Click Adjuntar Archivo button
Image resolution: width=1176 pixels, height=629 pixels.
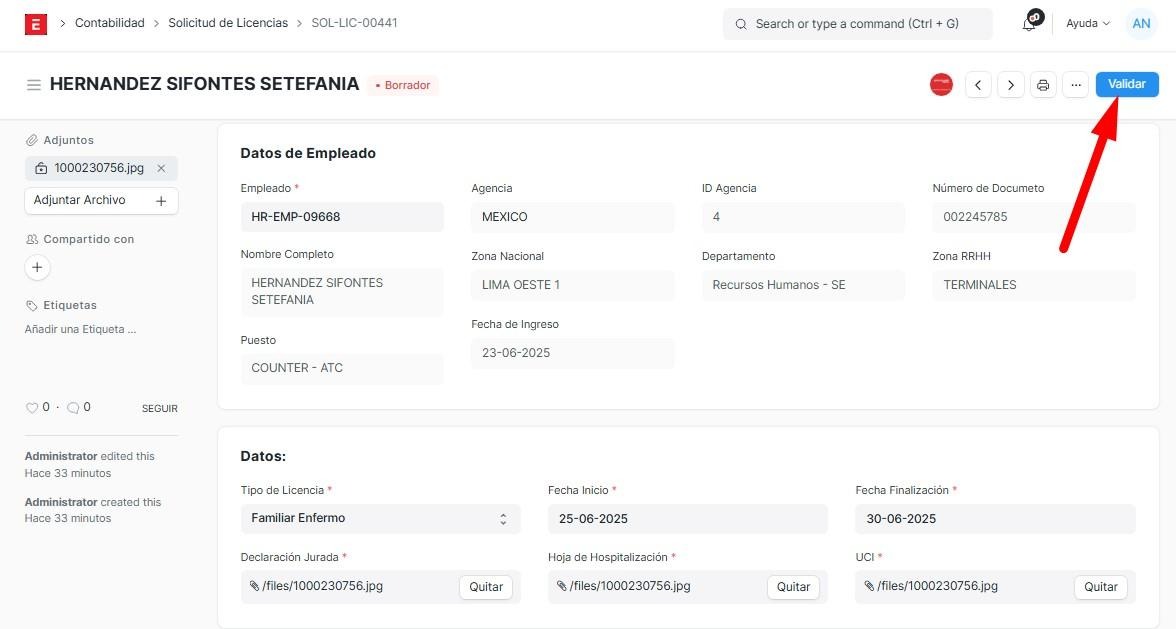pos(101,201)
